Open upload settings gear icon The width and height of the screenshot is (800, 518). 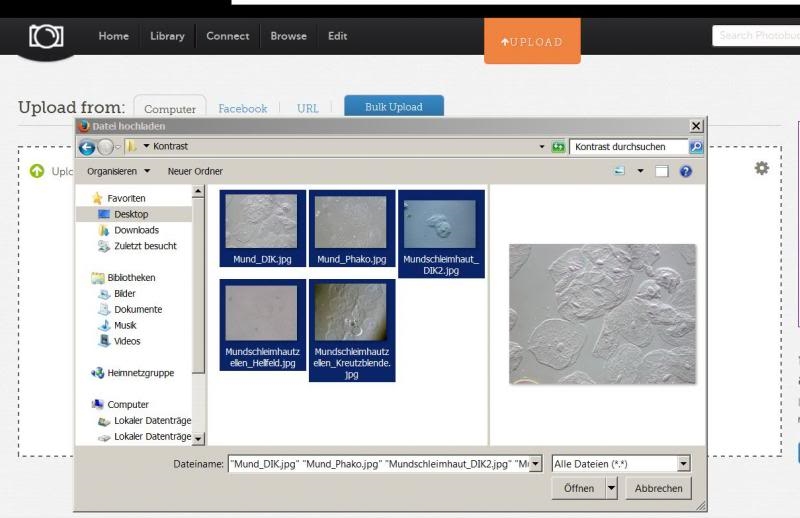[x=762, y=168]
